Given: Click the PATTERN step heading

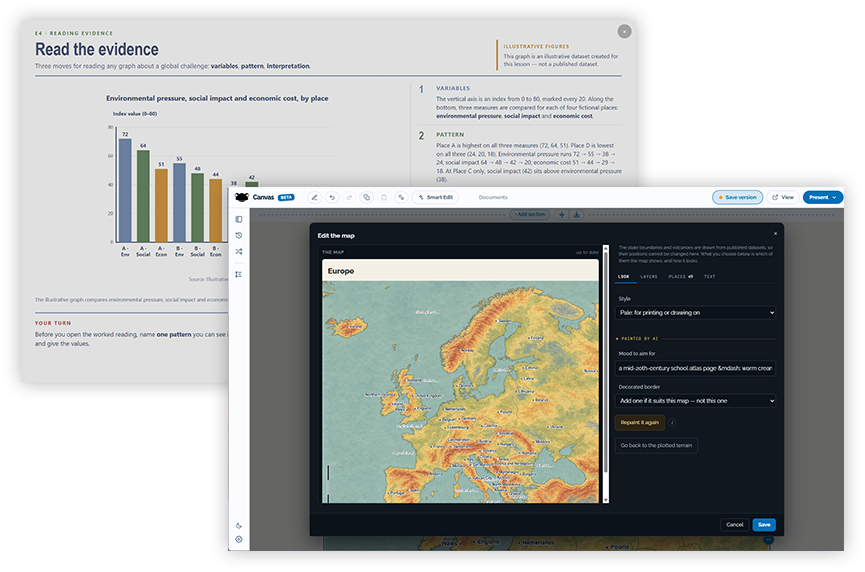Looking at the screenshot, I should [x=450, y=135].
